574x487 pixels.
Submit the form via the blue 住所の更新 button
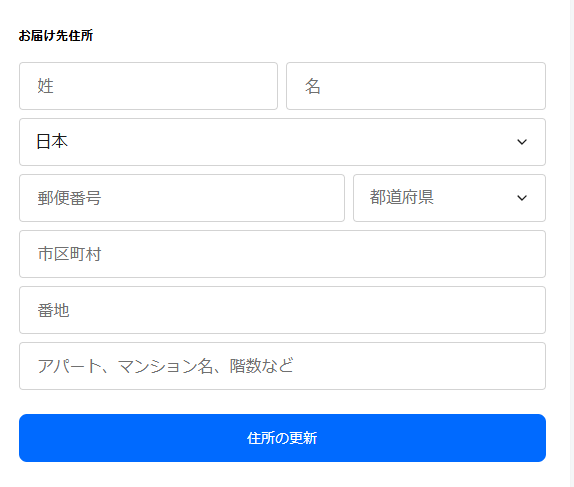pos(282,438)
